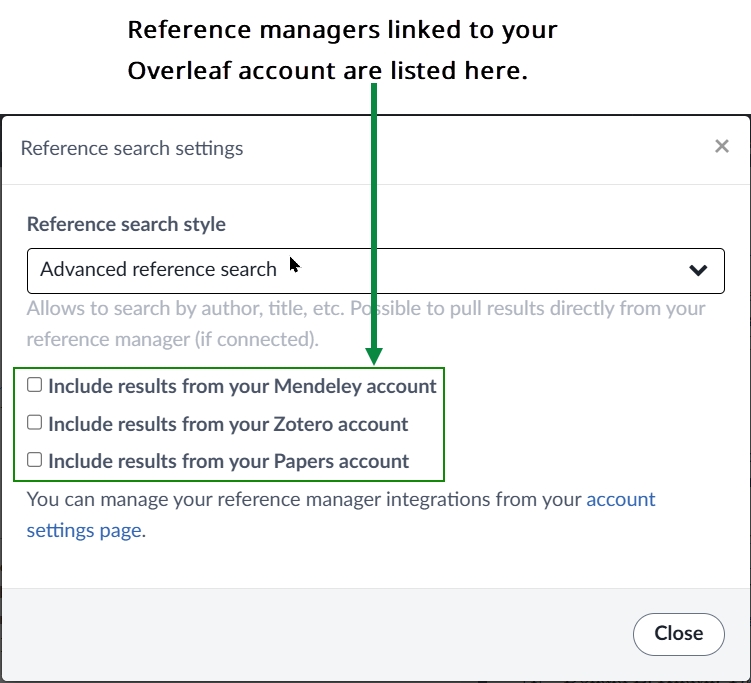Click the "Reference managers linked" annotation caption
This screenshot has width=751, height=683.
coord(342,50)
